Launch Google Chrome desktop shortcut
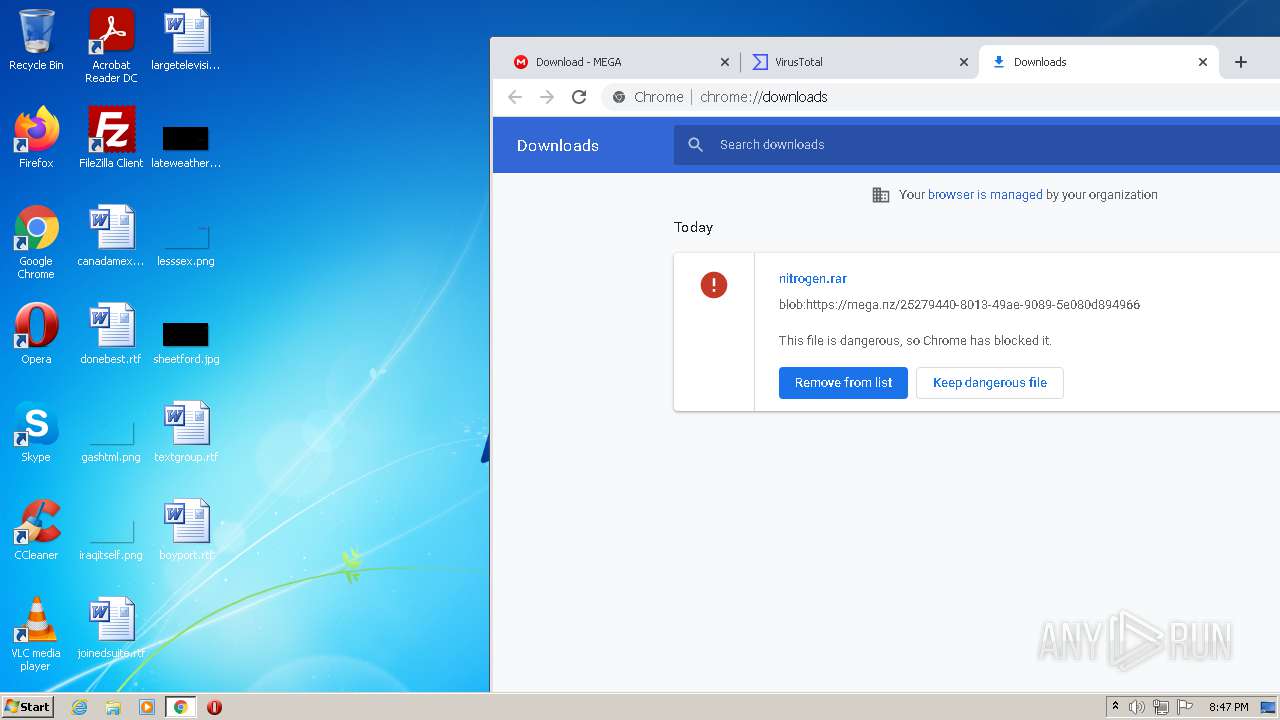Image resolution: width=1280 pixels, height=720 pixels. (x=36, y=242)
